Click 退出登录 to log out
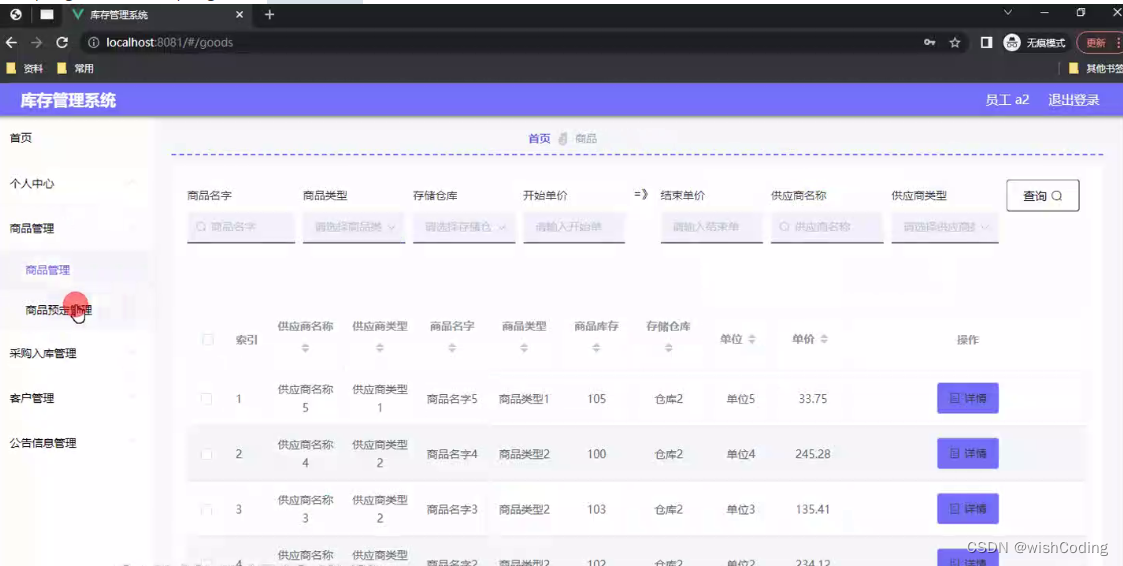Viewport: 1123px width, 566px height. click(1074, 100)
